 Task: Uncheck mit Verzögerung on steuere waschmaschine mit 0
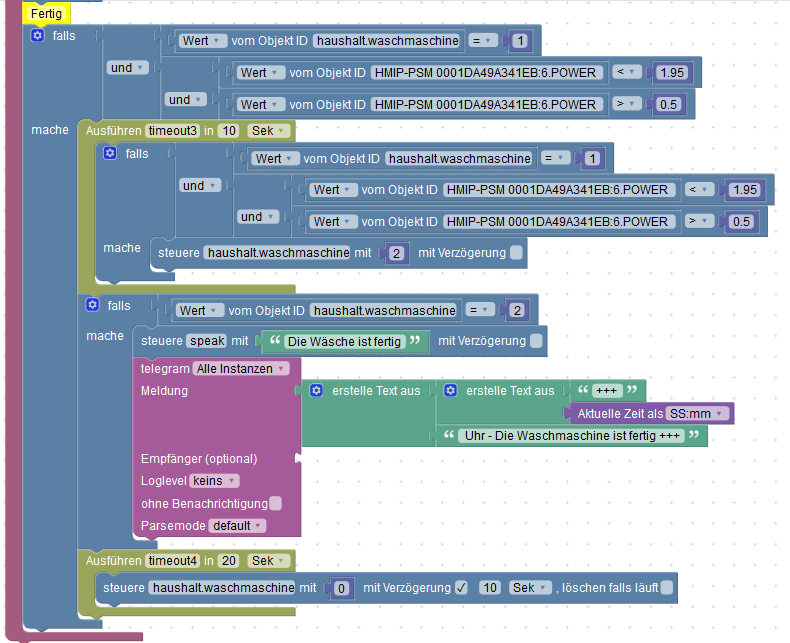(x=461, y=588)
